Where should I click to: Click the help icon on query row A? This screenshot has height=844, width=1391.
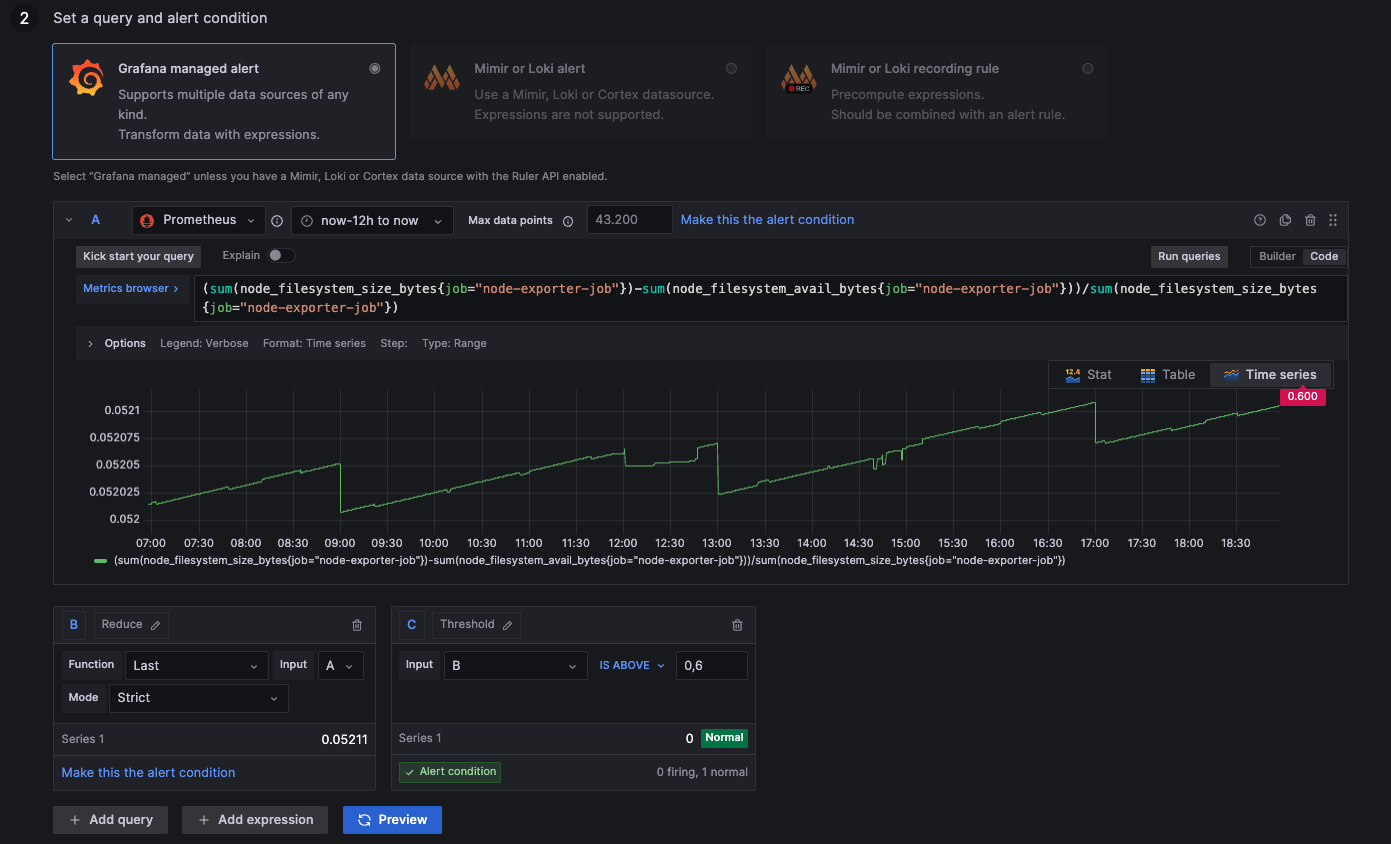(1260, 220)
